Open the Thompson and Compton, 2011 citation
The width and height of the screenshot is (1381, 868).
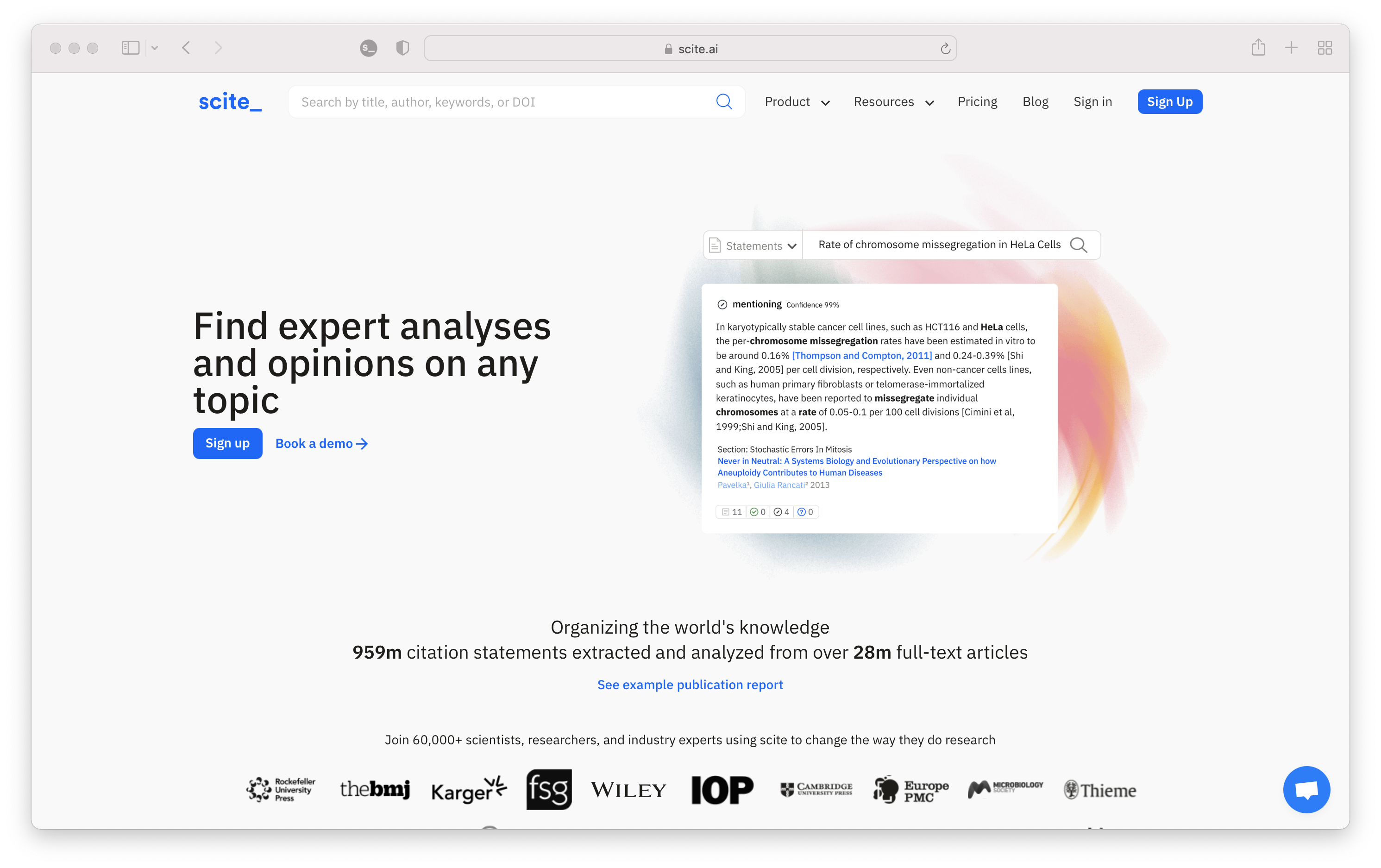[x=861, y=355]
